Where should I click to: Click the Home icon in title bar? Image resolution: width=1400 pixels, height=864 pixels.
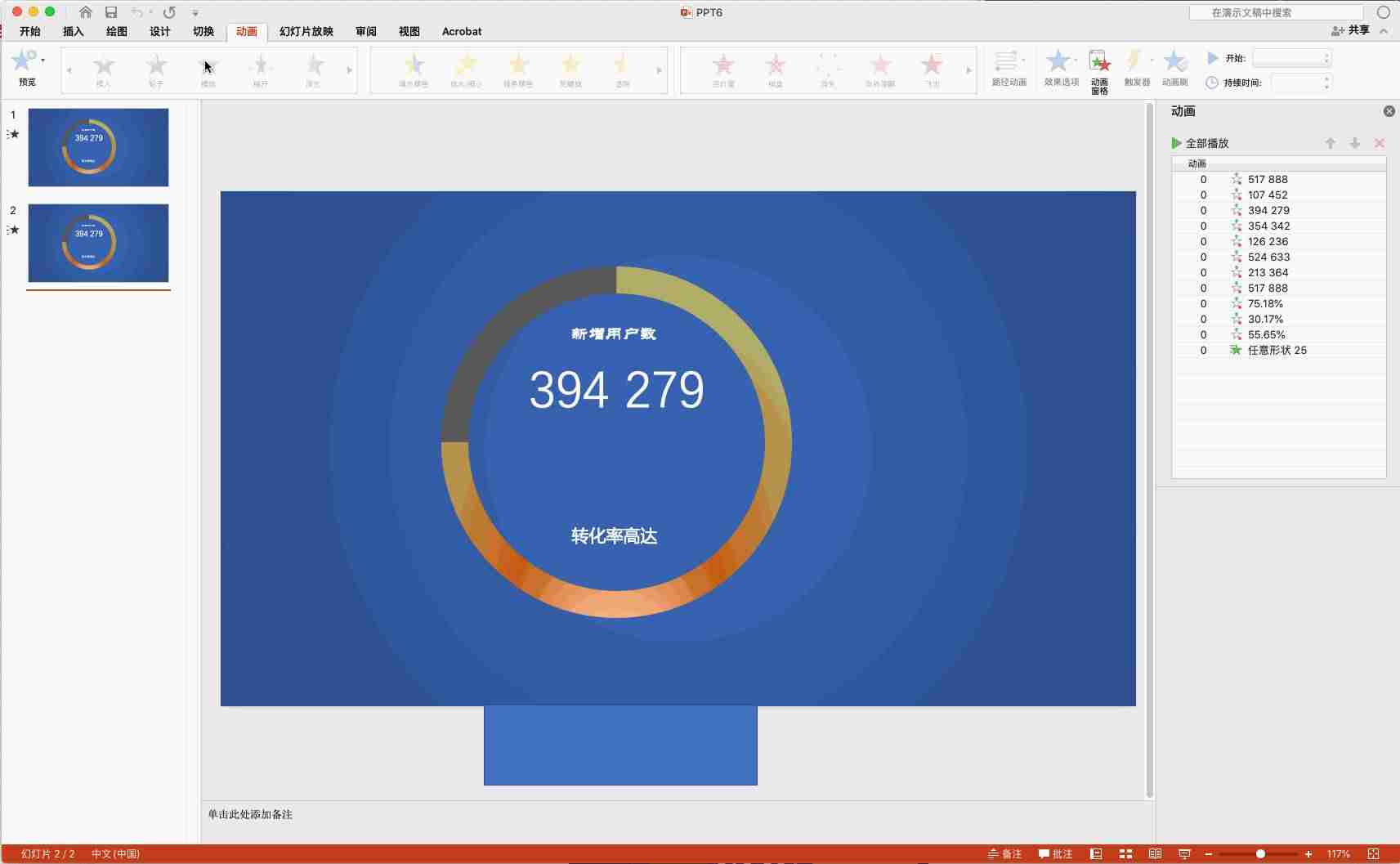(x=85, y=12)
